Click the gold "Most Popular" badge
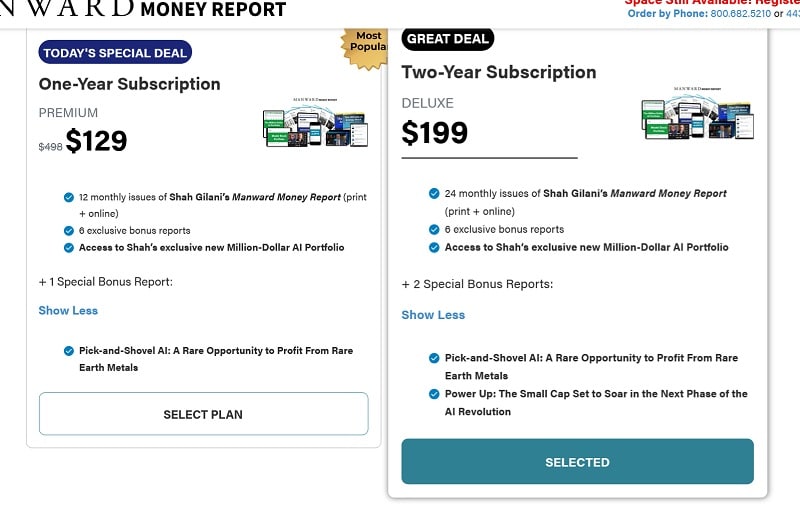 (365, 44)
